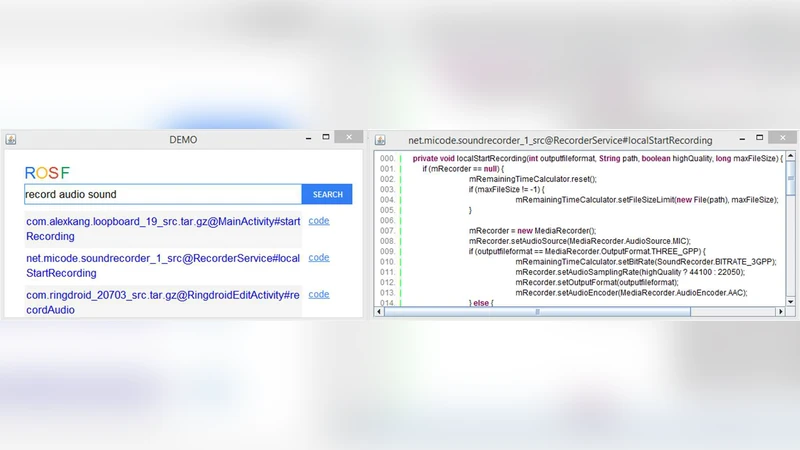The height and width of the screenshot is (450, 800).
Task: Click the Java icon in code viewer title bar
Action: 381,140
